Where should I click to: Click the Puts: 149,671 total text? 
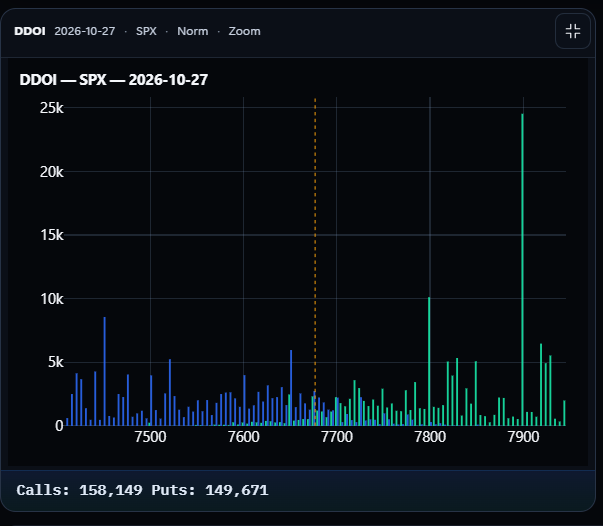pyautogui.click(x=210, y=490)
